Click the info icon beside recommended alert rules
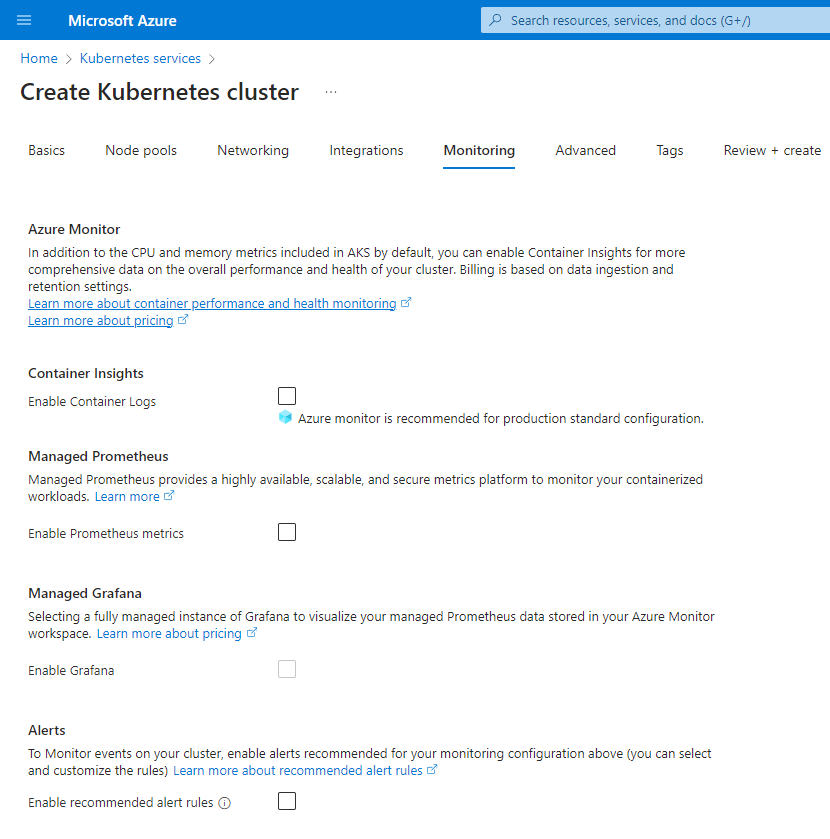Image resolution: width=830 pixels, height=839 pixels. (225, 803)
